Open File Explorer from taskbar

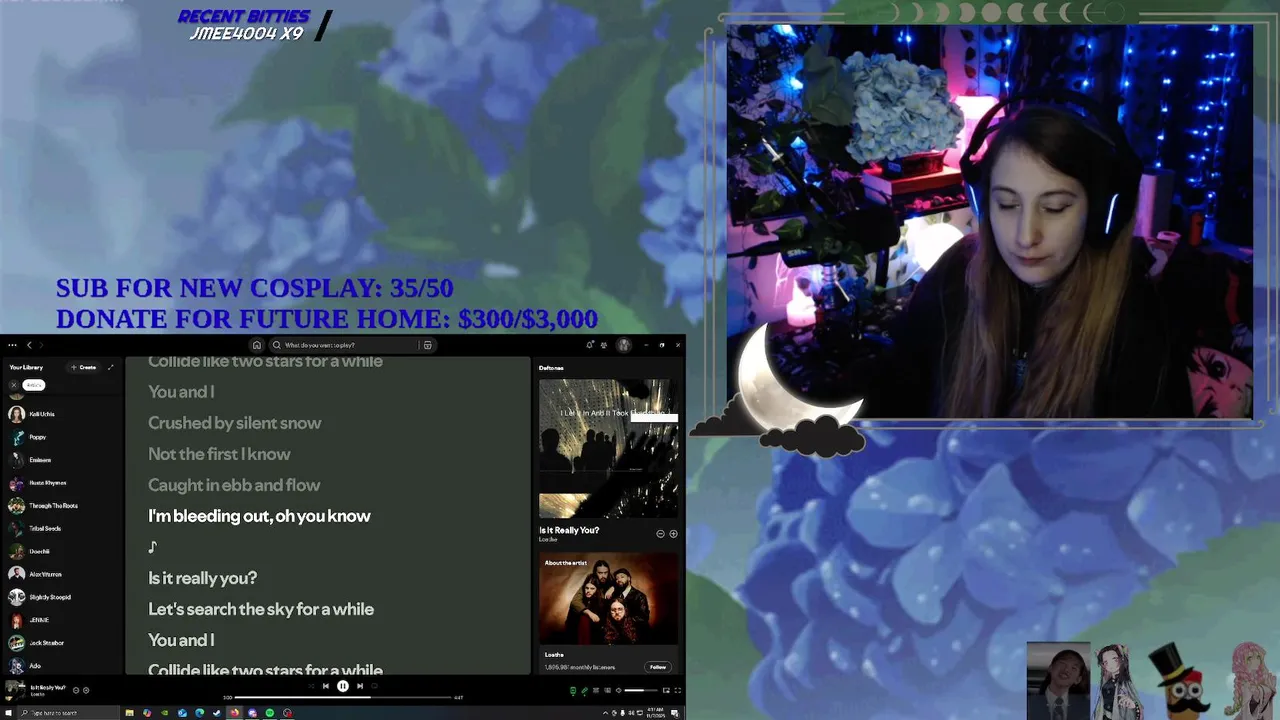coord(130,713)
